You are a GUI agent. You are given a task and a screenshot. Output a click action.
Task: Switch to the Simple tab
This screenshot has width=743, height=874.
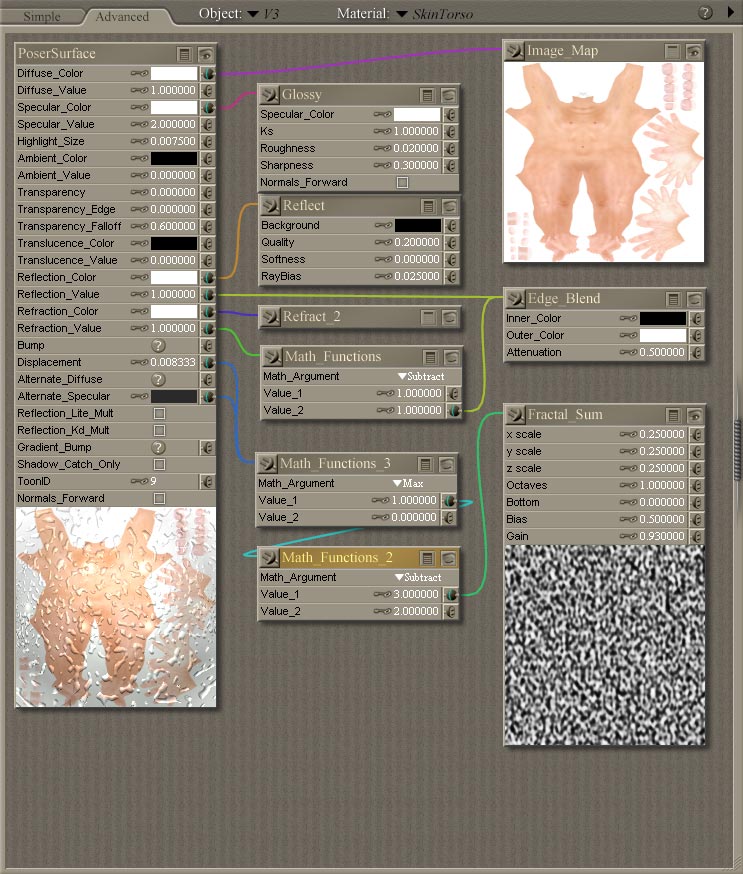42,17
